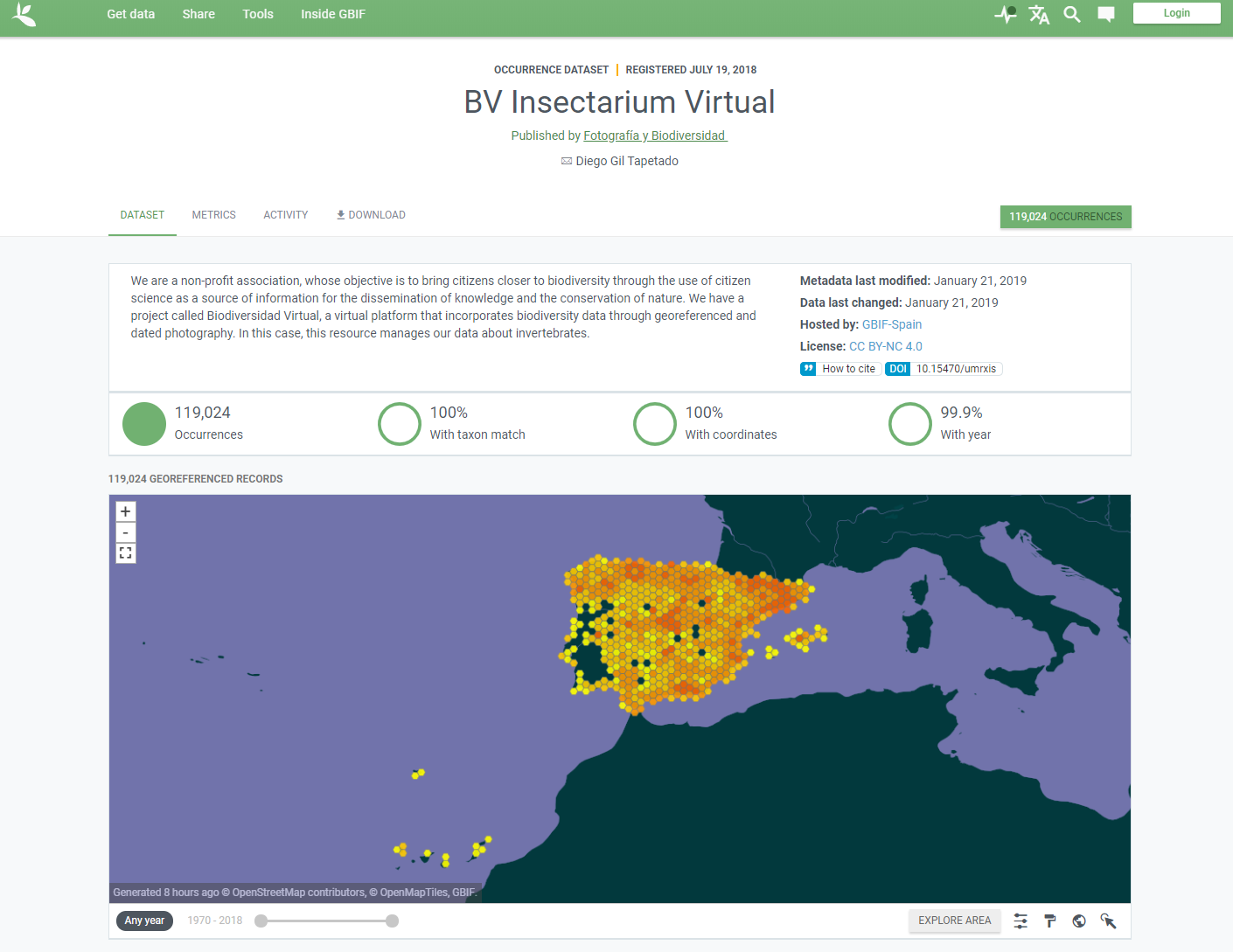The height and width of the screenshot is (952, 1233).
Task: Toggle the 'Any year' filter
Action: tap(144, 921)
